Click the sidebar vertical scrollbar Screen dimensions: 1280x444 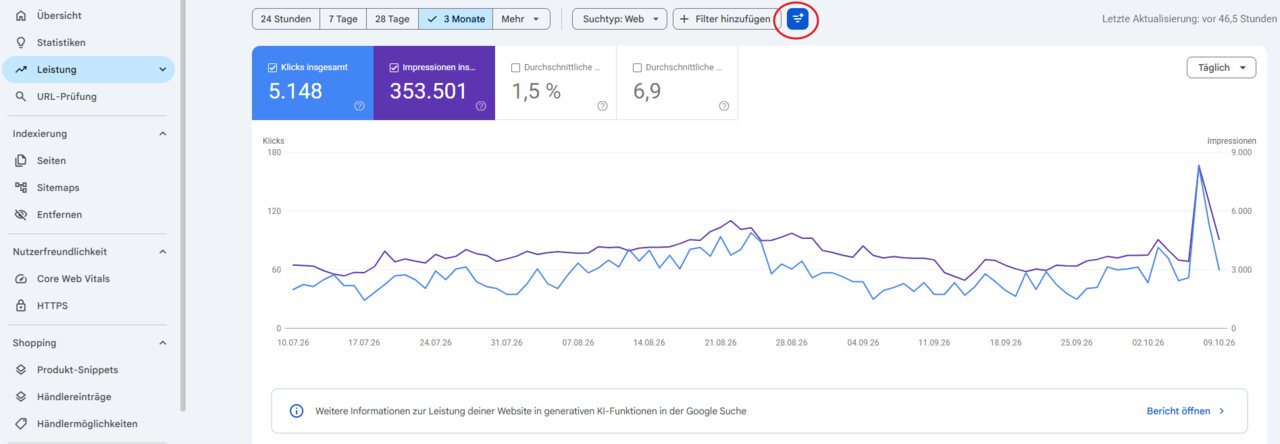click(x=183, y=205)
